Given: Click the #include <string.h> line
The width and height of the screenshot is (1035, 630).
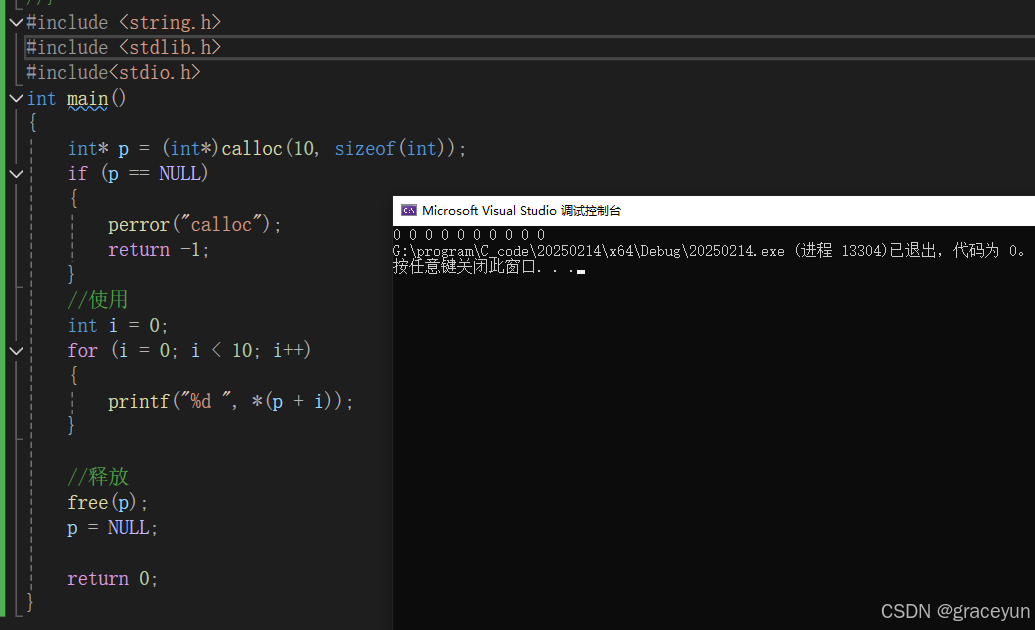Looking at the screenshot, I should (123, 22).
